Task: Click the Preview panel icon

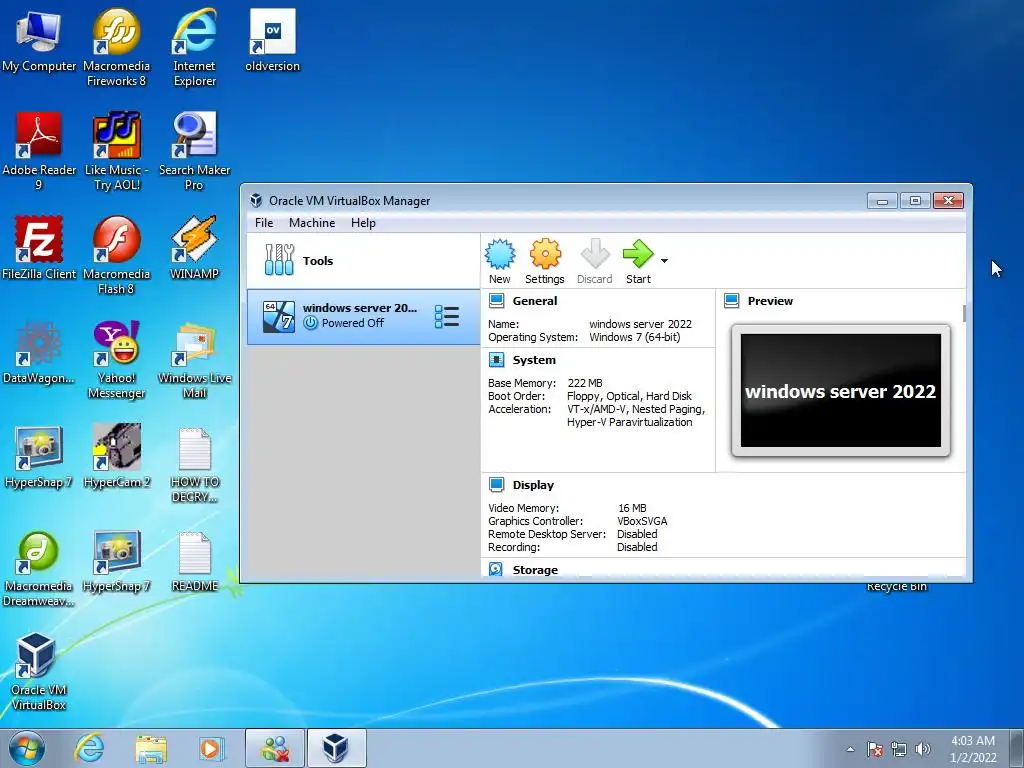Action: pyautogui.click(x=731, y=301)
